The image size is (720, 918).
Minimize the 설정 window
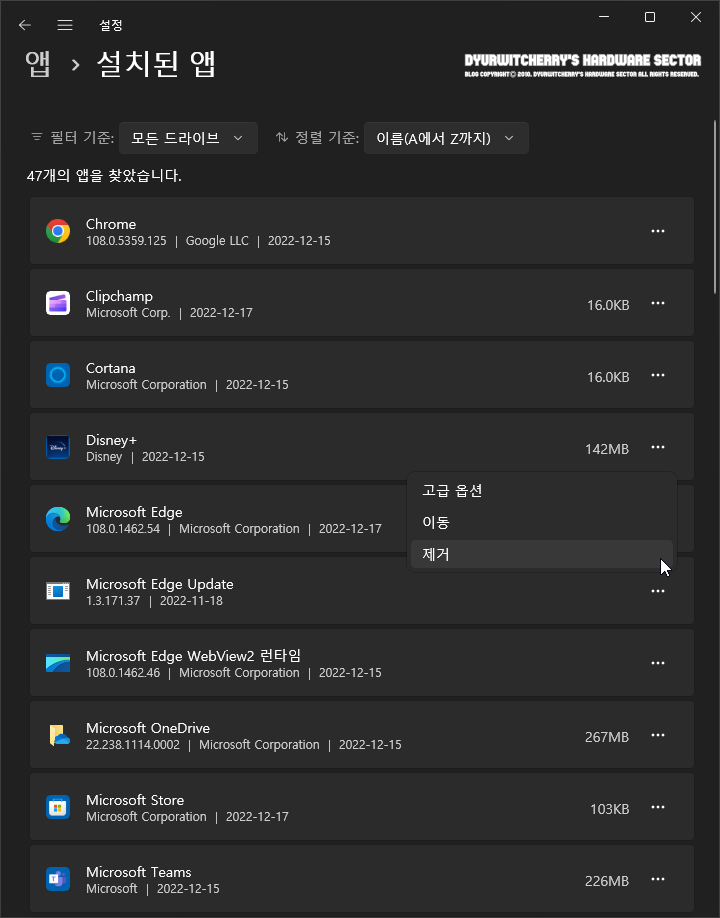coord(604,18)
